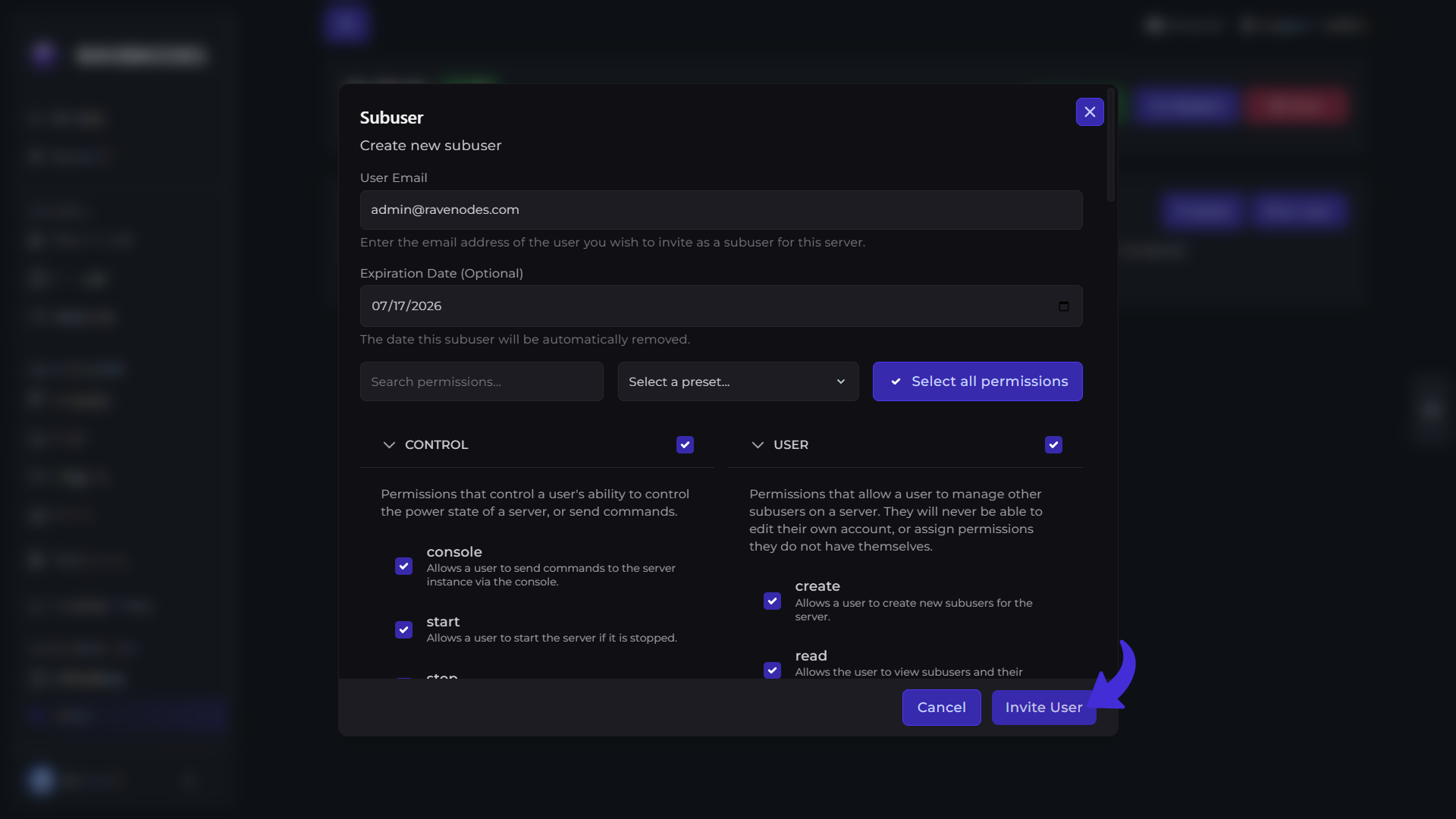Click Select all permissions button
The height and width of the screenshot is (819, 1456).
[977, 381]
